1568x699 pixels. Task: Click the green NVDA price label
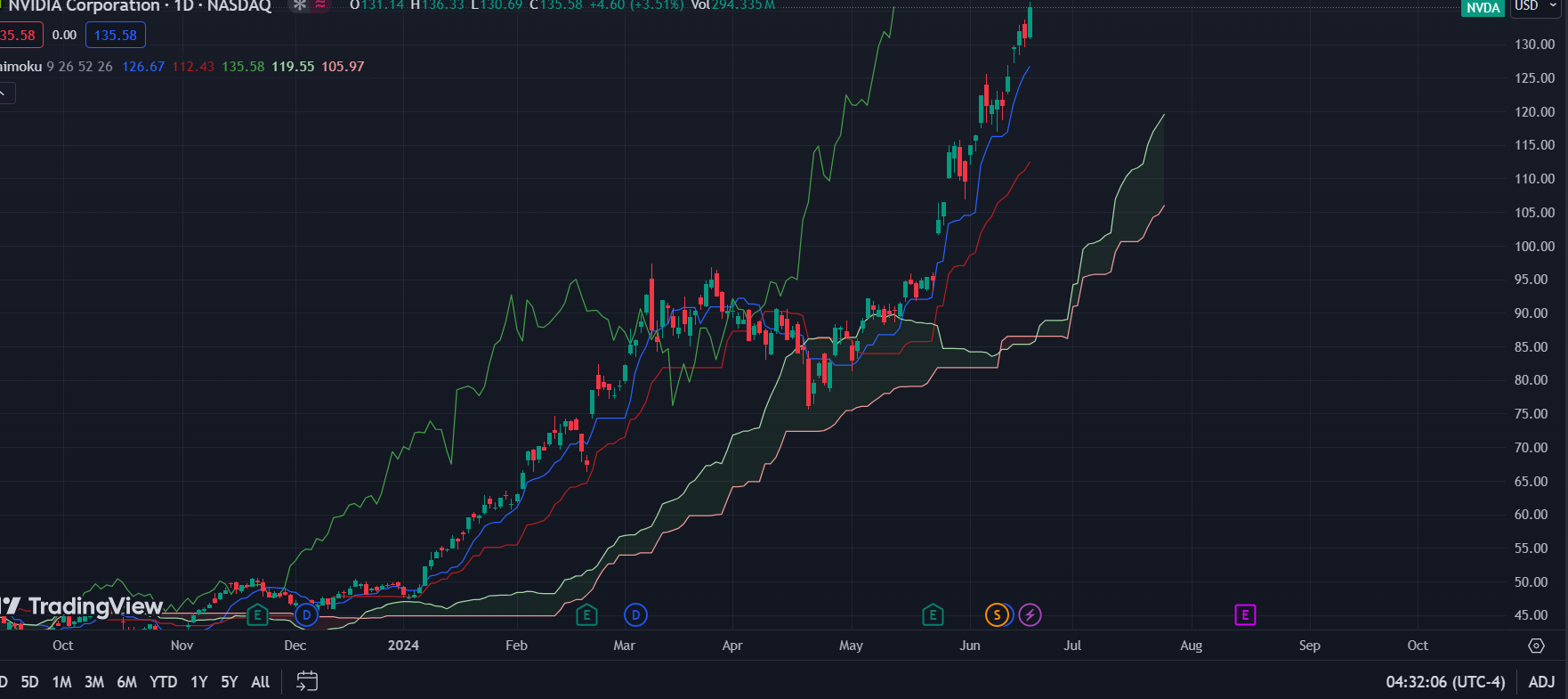coord(1483,8)
